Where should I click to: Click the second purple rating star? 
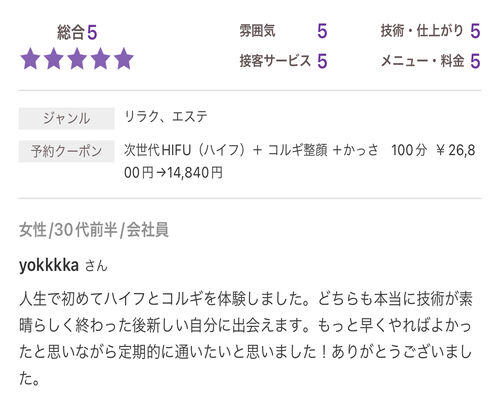click(x=54, y=59)
